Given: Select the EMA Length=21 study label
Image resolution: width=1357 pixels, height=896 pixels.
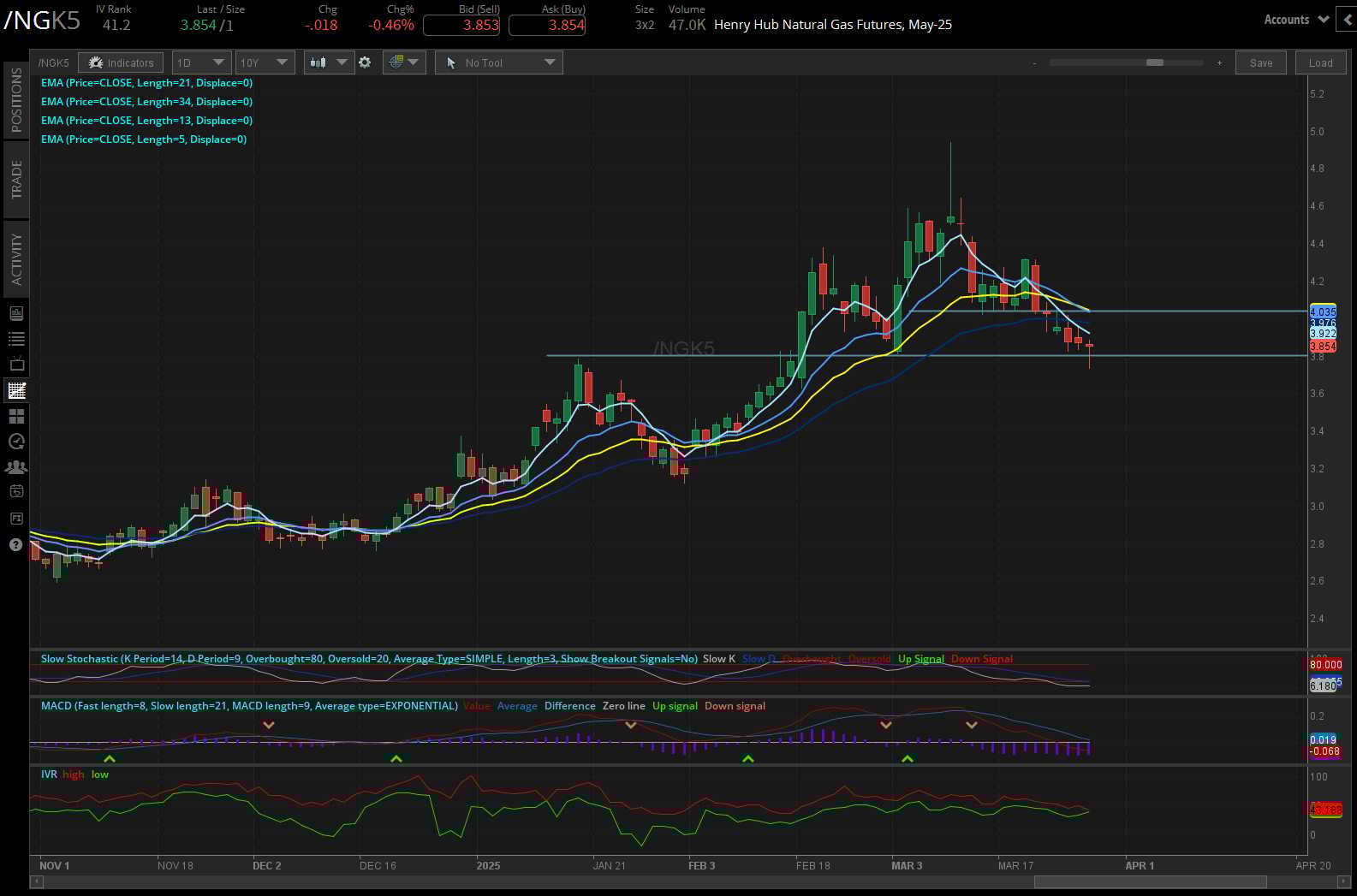Looking at the screenshot, I should point(146,83).
